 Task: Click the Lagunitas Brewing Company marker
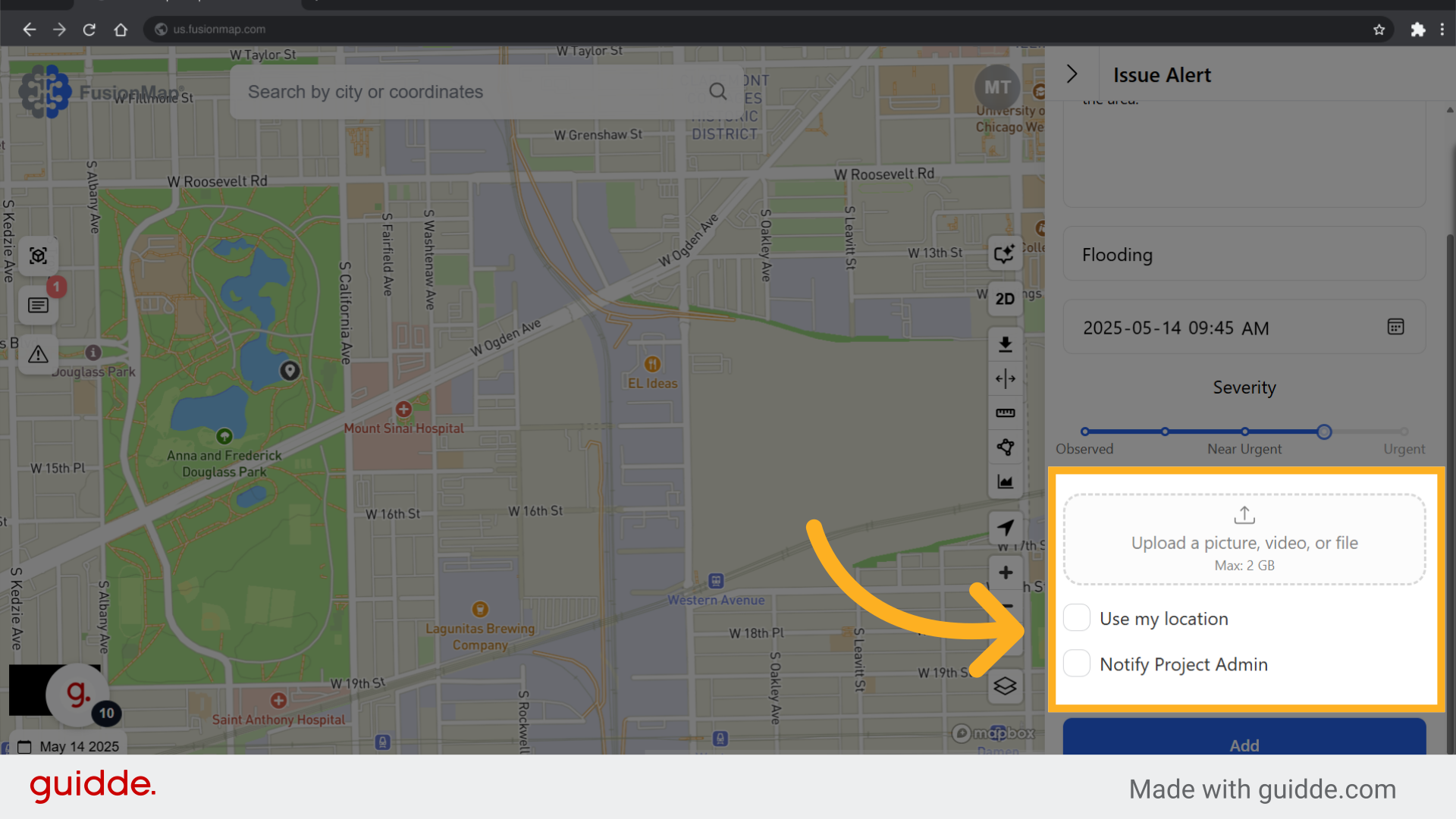pyautogui.click(x=480, y=609)
